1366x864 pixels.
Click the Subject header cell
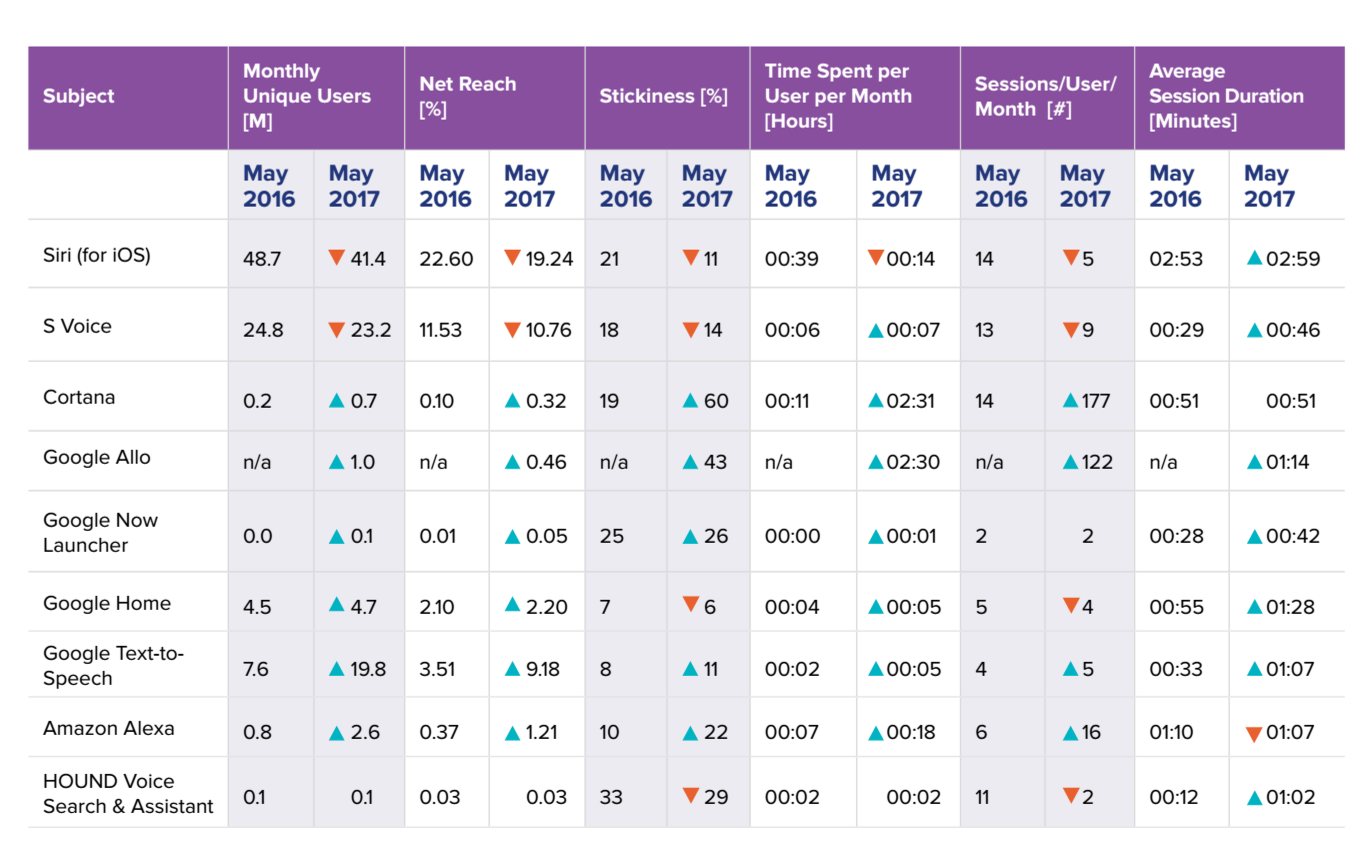coord(79,97)
